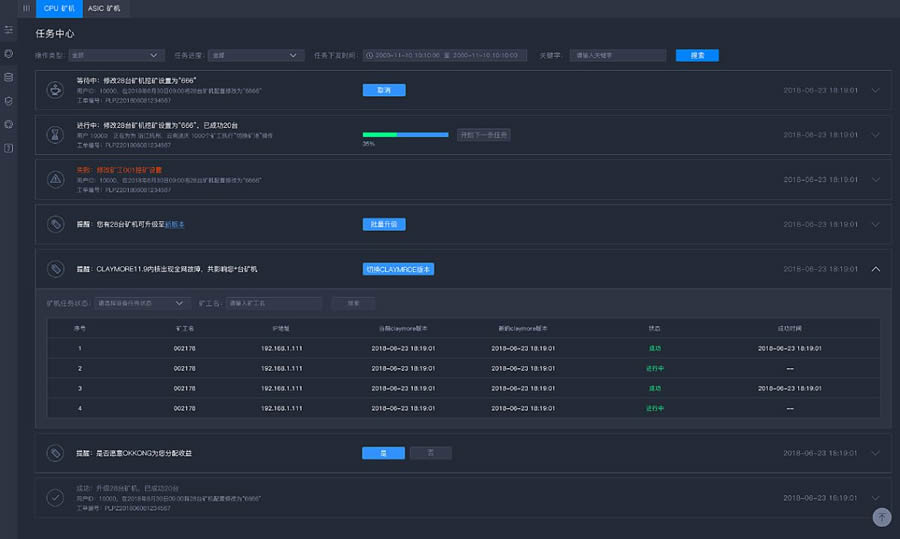Switch to the ASIC 矿机 tab
Image resolution: width=900 pixels, height=539 pixels.
102,8
